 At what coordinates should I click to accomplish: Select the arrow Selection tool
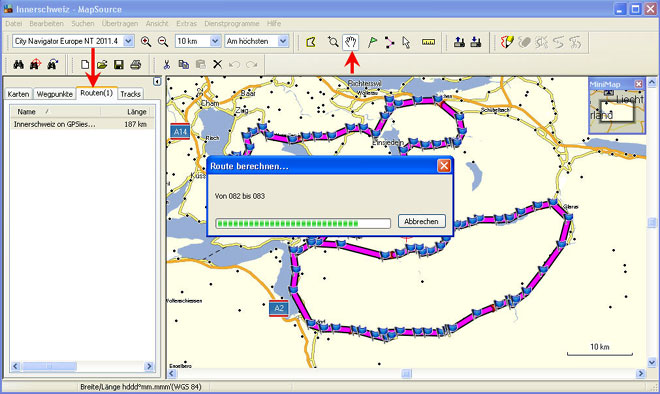(406, 42)
